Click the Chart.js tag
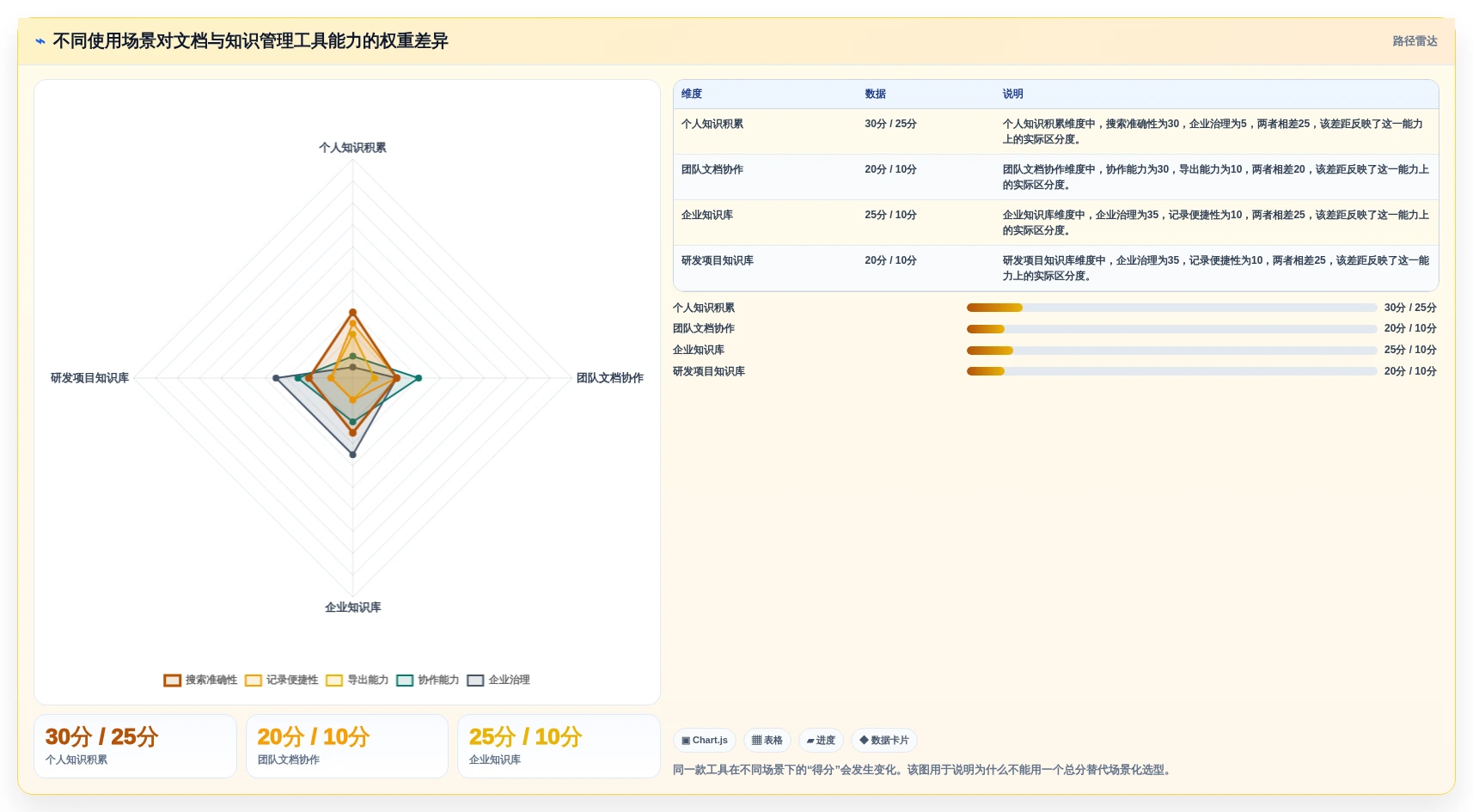The image size is (1473, 812). (705, 740)
